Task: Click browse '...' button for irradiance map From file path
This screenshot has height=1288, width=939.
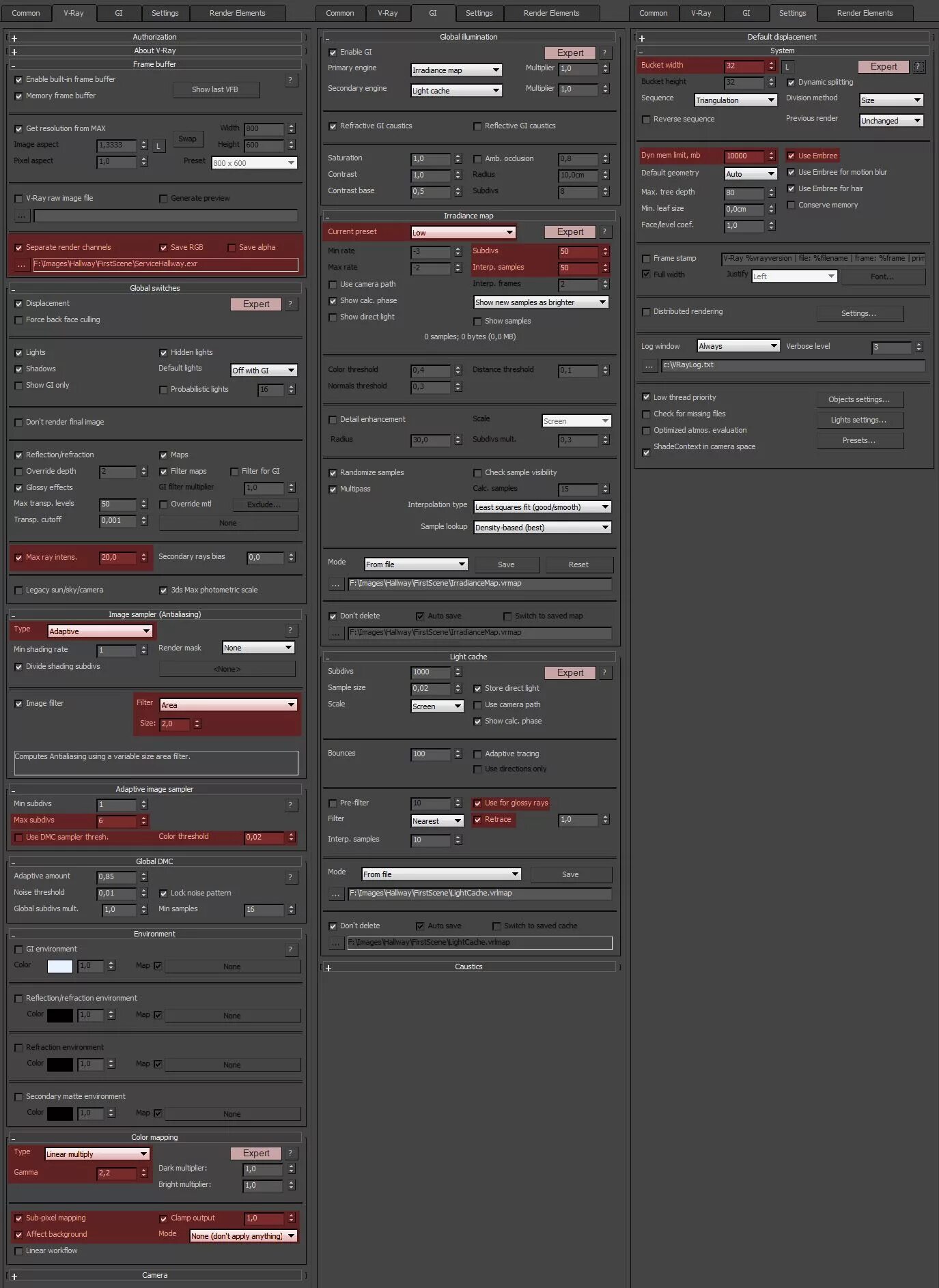Action: (x=335, y=584)
